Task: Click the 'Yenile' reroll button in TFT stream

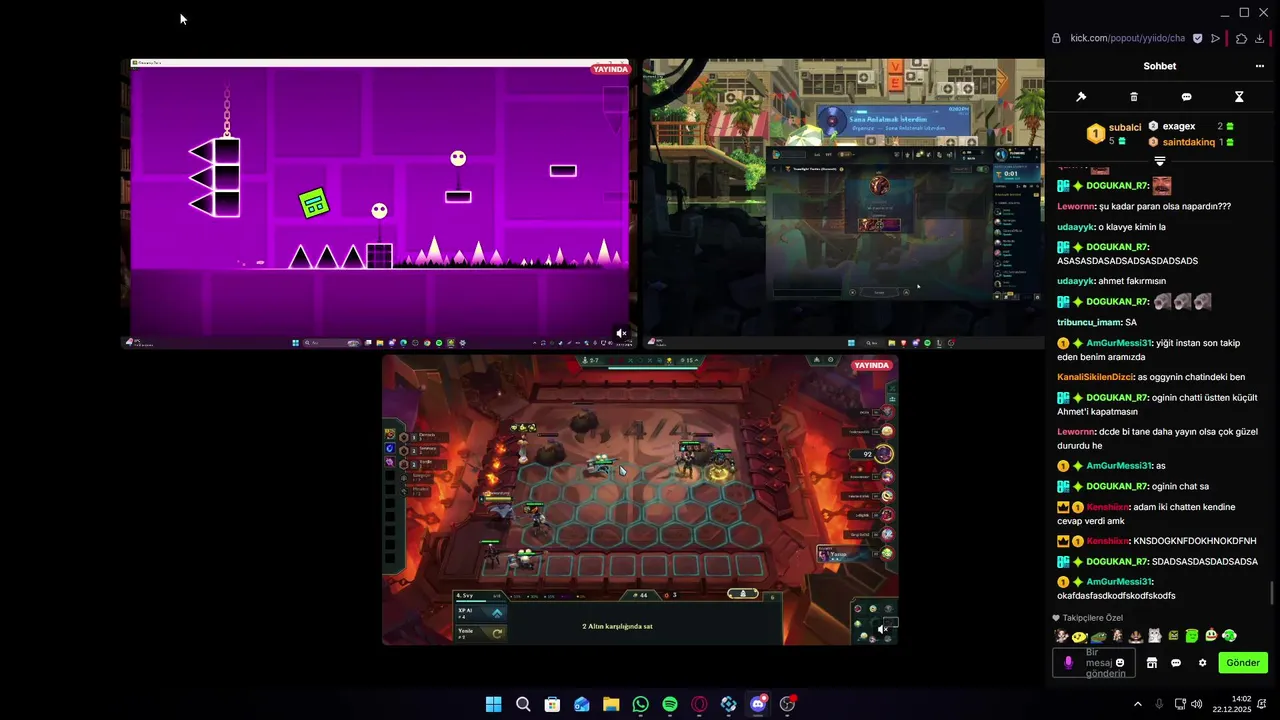Action: click(x=481, y=632)
